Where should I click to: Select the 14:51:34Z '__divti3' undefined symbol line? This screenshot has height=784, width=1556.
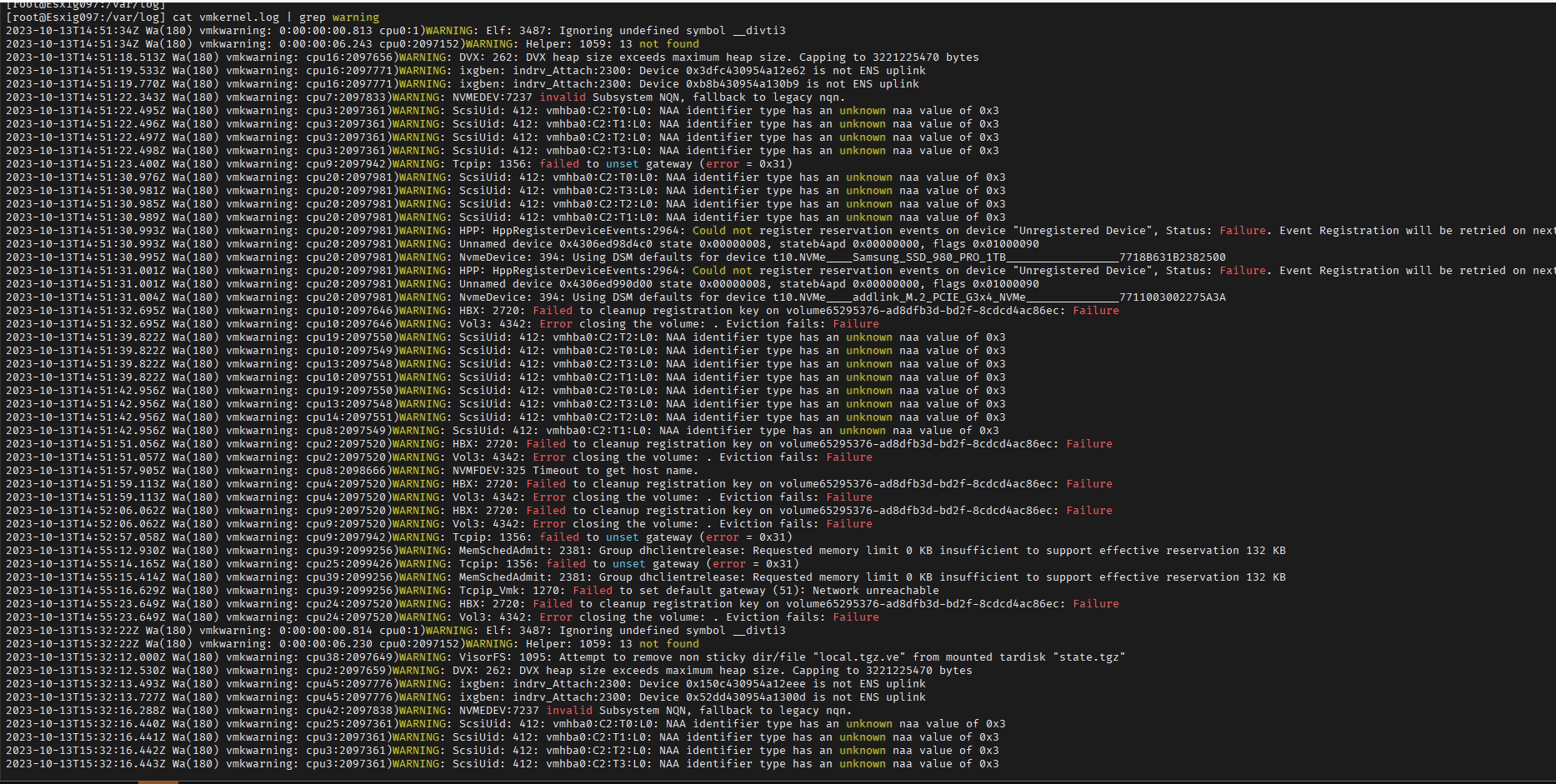tap(396, 31)
